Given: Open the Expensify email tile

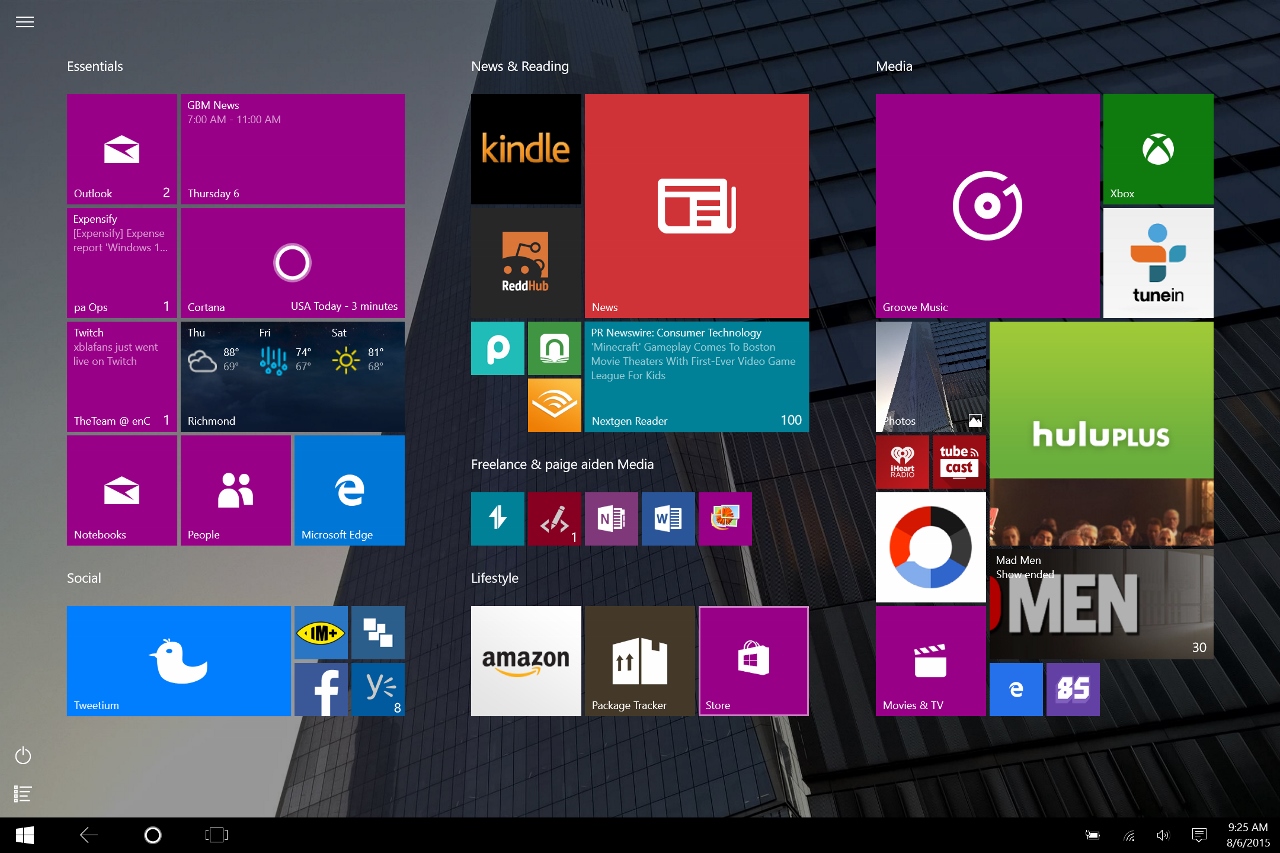Looking at the screenshot, I should pyautogui.click(x=122, y=263).
